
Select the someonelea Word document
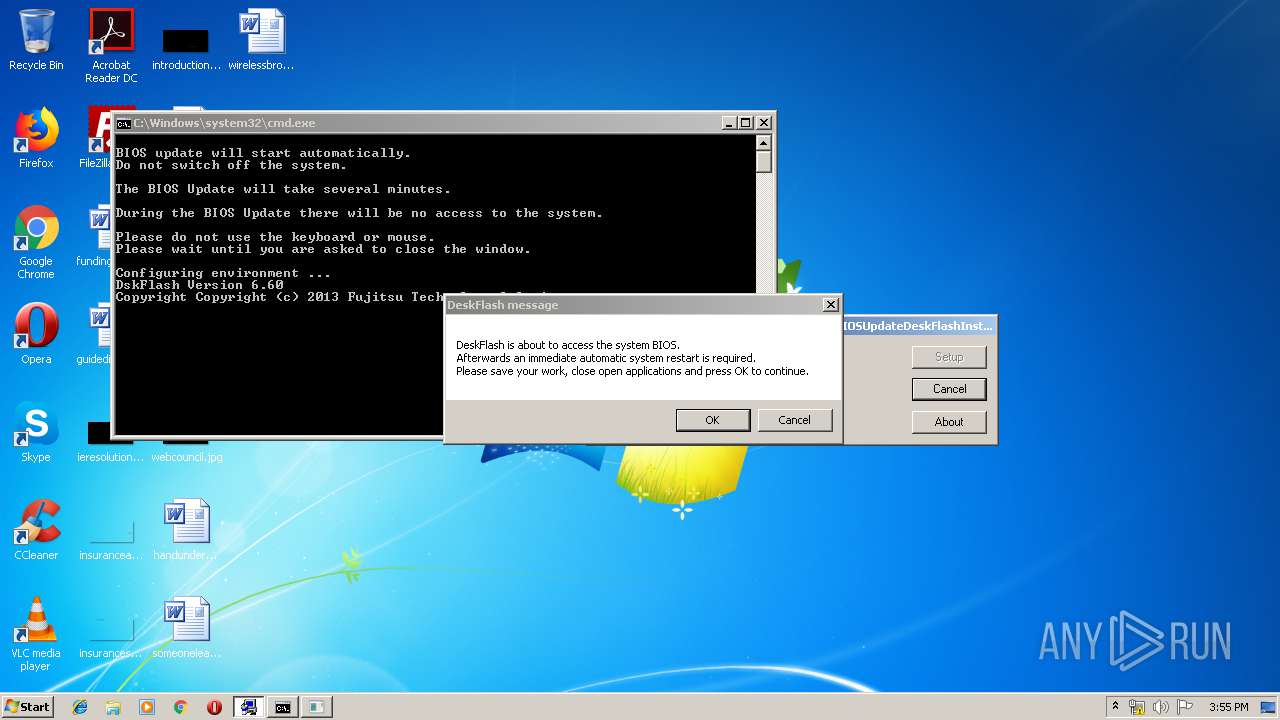(x=186, y=628)
